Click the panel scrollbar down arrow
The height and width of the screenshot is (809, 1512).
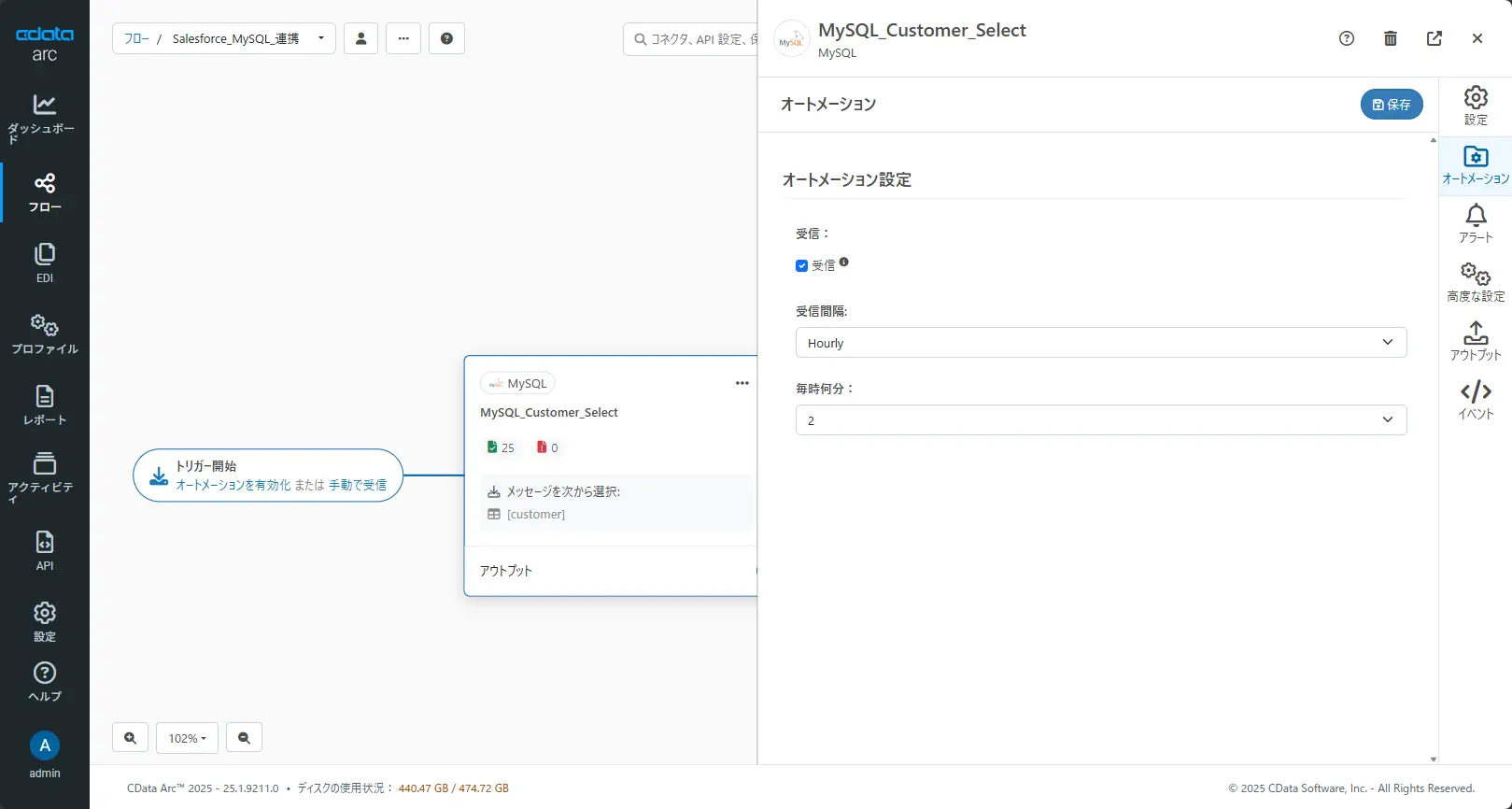(1434, 759)
